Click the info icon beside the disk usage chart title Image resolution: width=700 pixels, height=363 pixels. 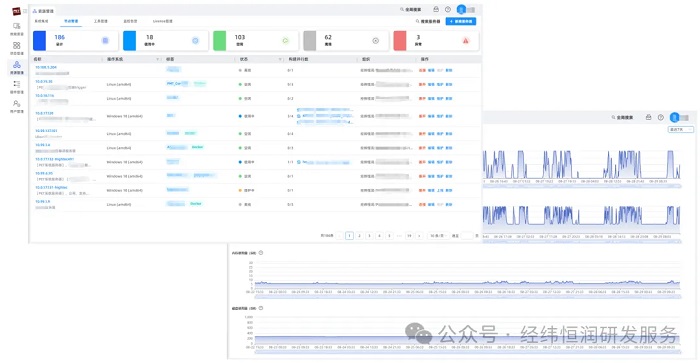tap(261, 308)
